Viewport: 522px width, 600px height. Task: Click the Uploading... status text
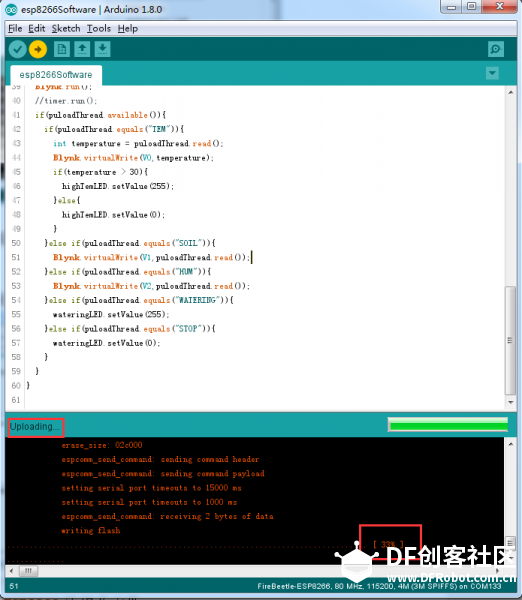coord(36,427)
